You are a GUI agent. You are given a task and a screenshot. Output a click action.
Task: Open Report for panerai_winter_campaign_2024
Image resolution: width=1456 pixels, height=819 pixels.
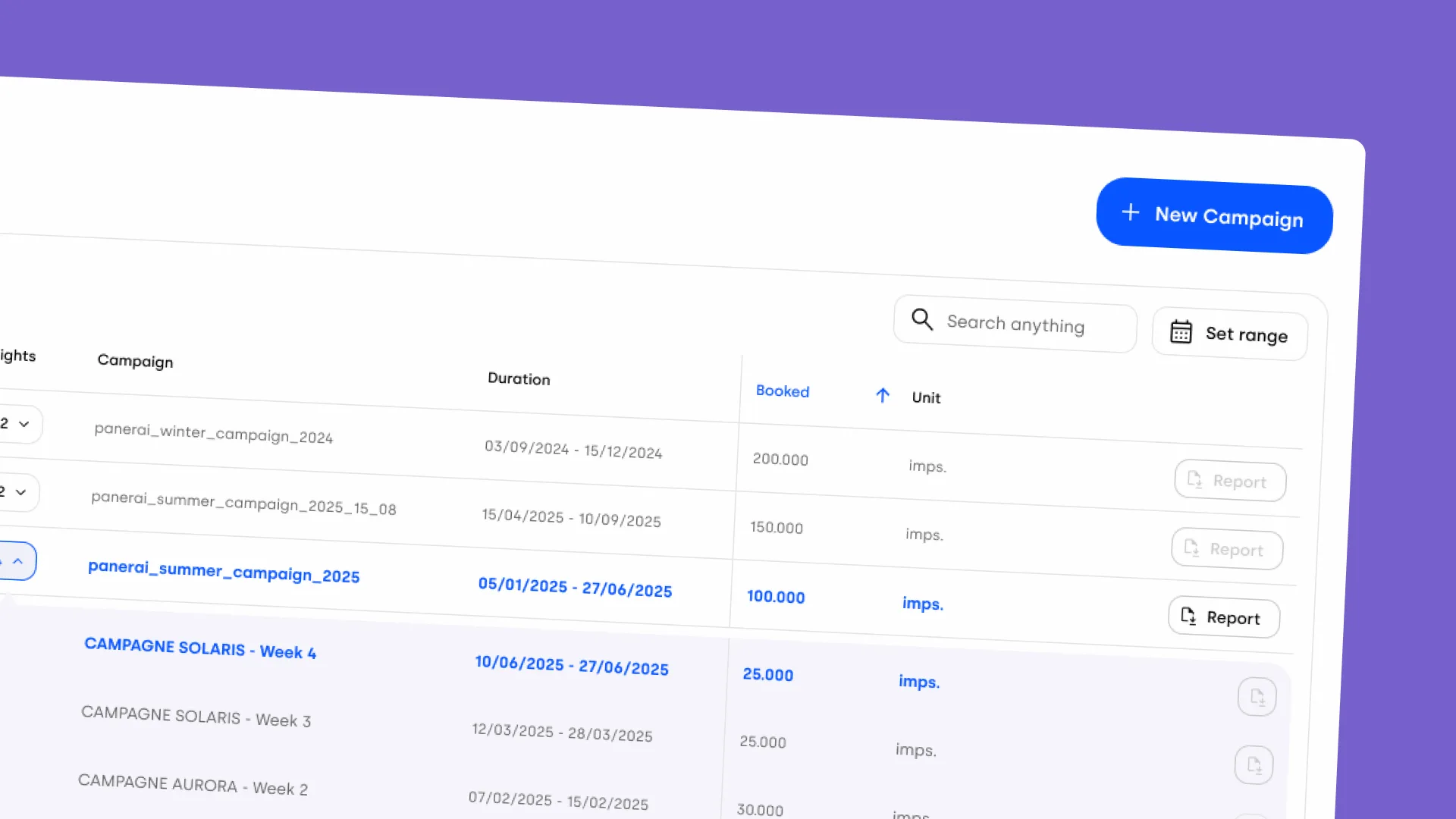coord(1230,481)
